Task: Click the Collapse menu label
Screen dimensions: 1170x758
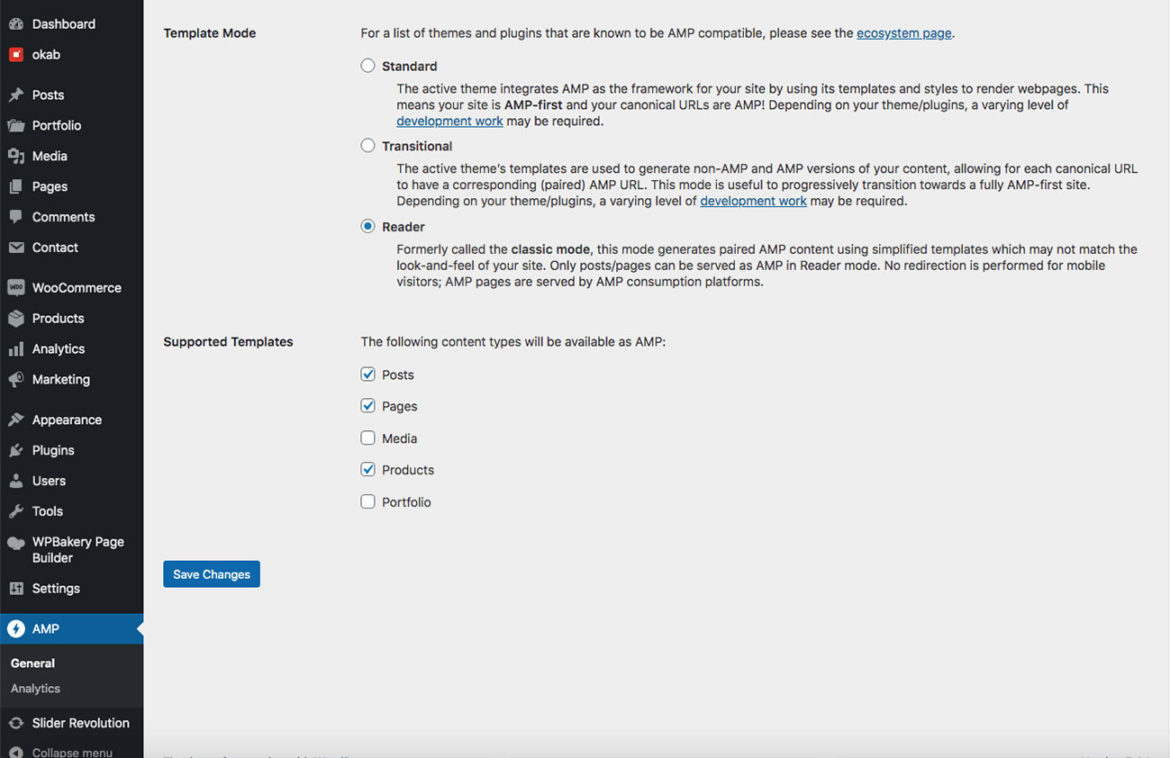Action: pos(72,752)
